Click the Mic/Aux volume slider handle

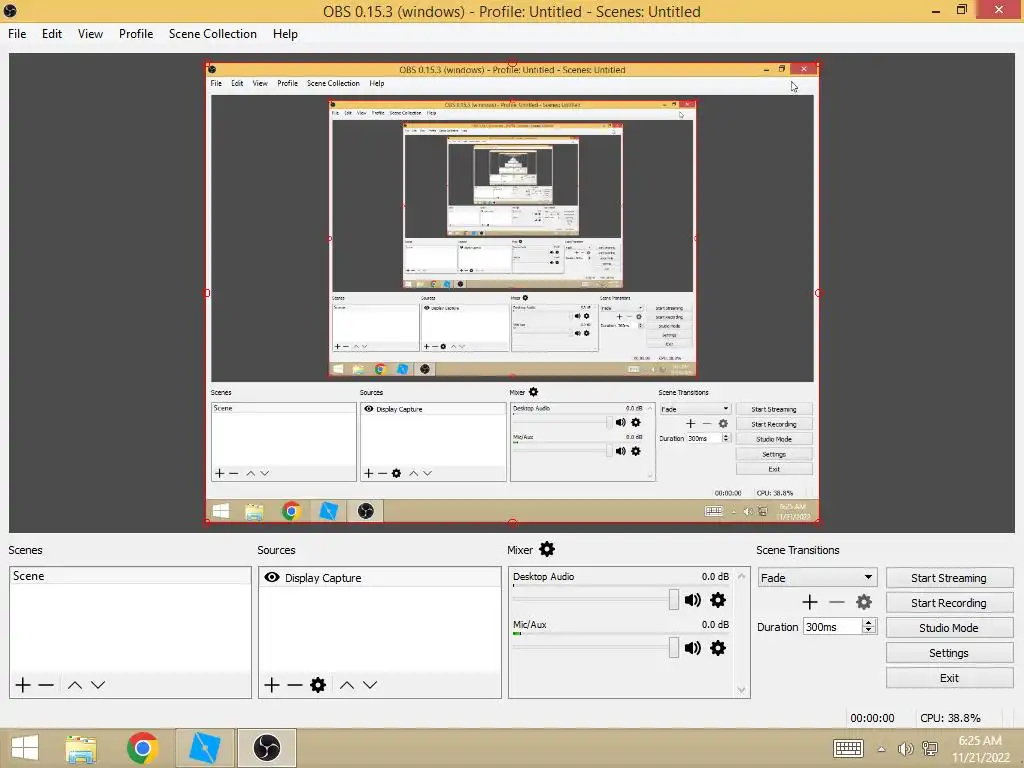click(673, 648)
